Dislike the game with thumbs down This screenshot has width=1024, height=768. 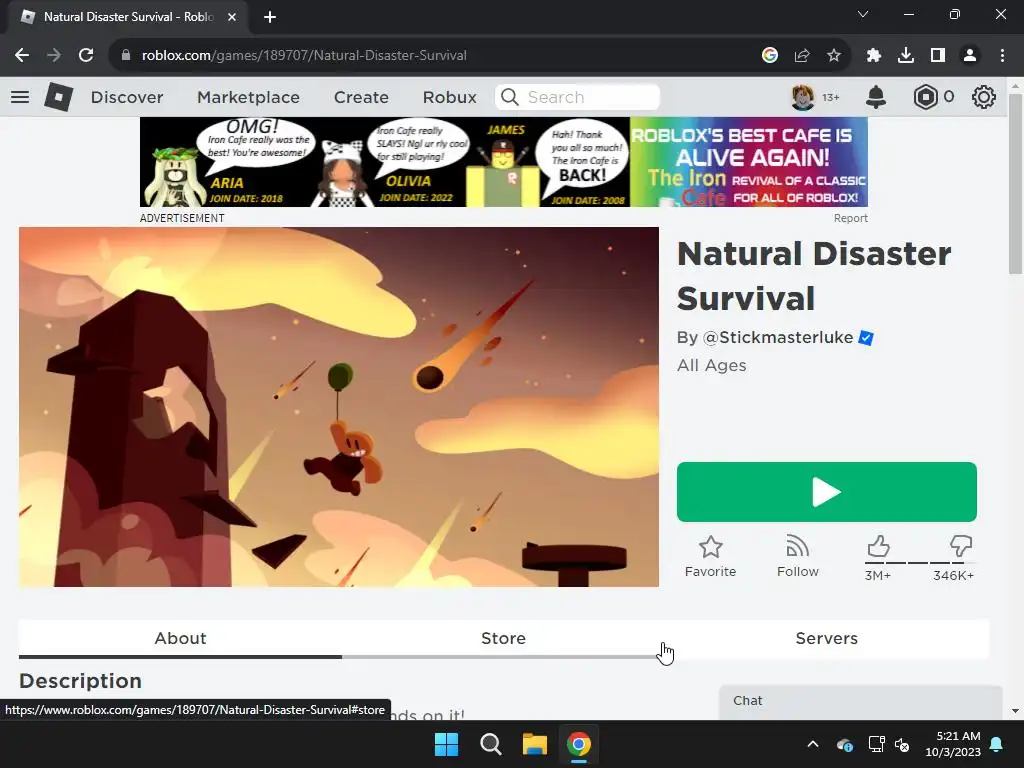[x=961, y=546]
